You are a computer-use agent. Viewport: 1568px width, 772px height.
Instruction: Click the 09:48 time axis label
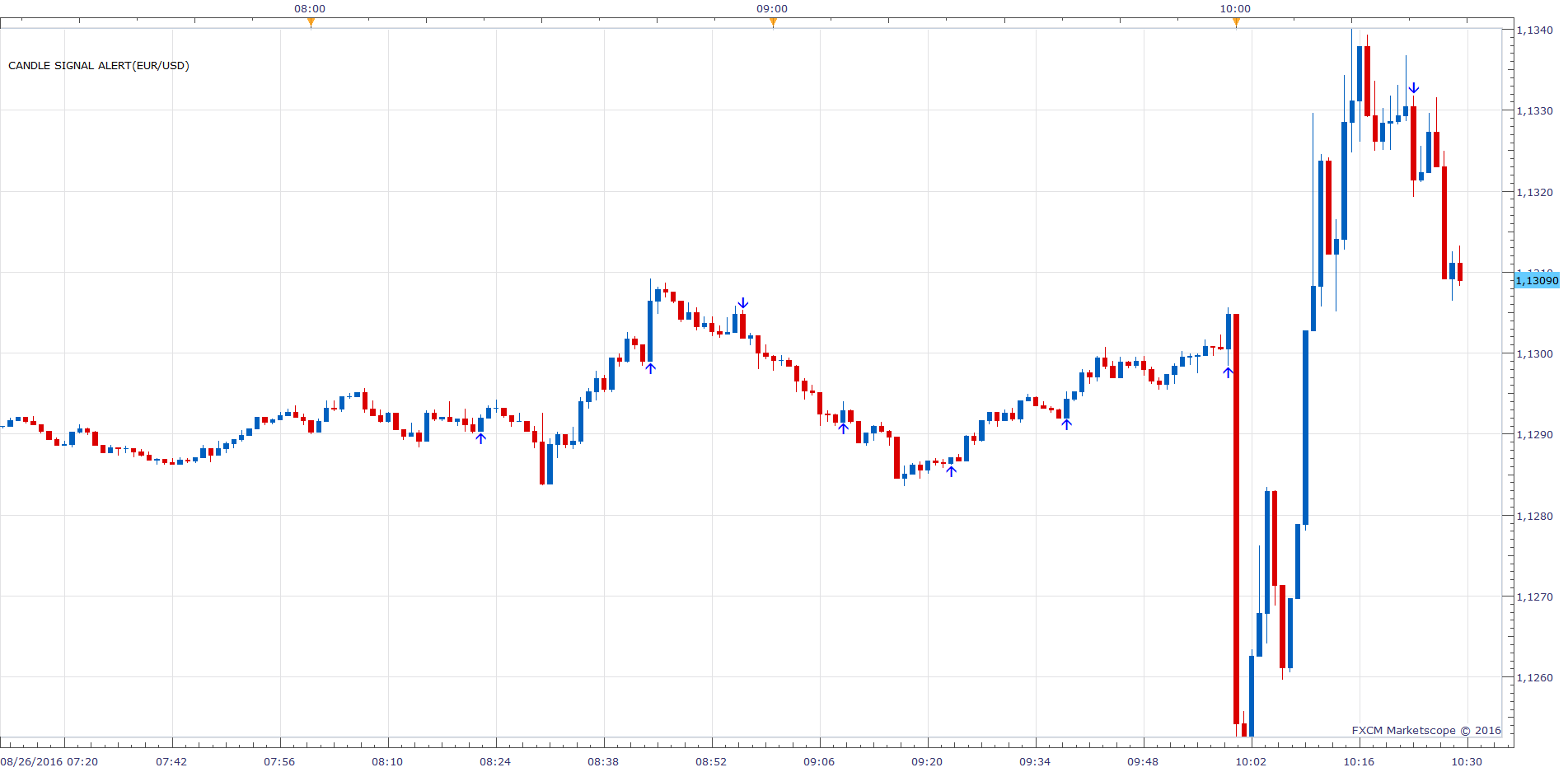(x=1143, y=762)
